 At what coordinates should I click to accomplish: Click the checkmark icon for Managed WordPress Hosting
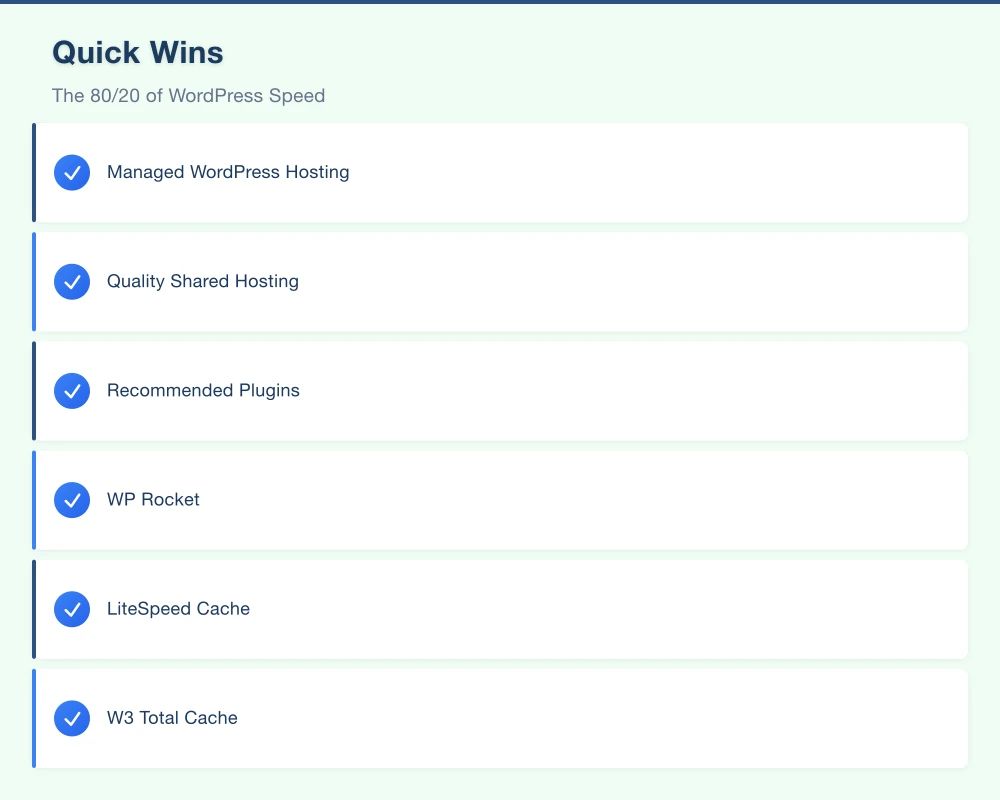pyautogui.click(x=72, y=172)
